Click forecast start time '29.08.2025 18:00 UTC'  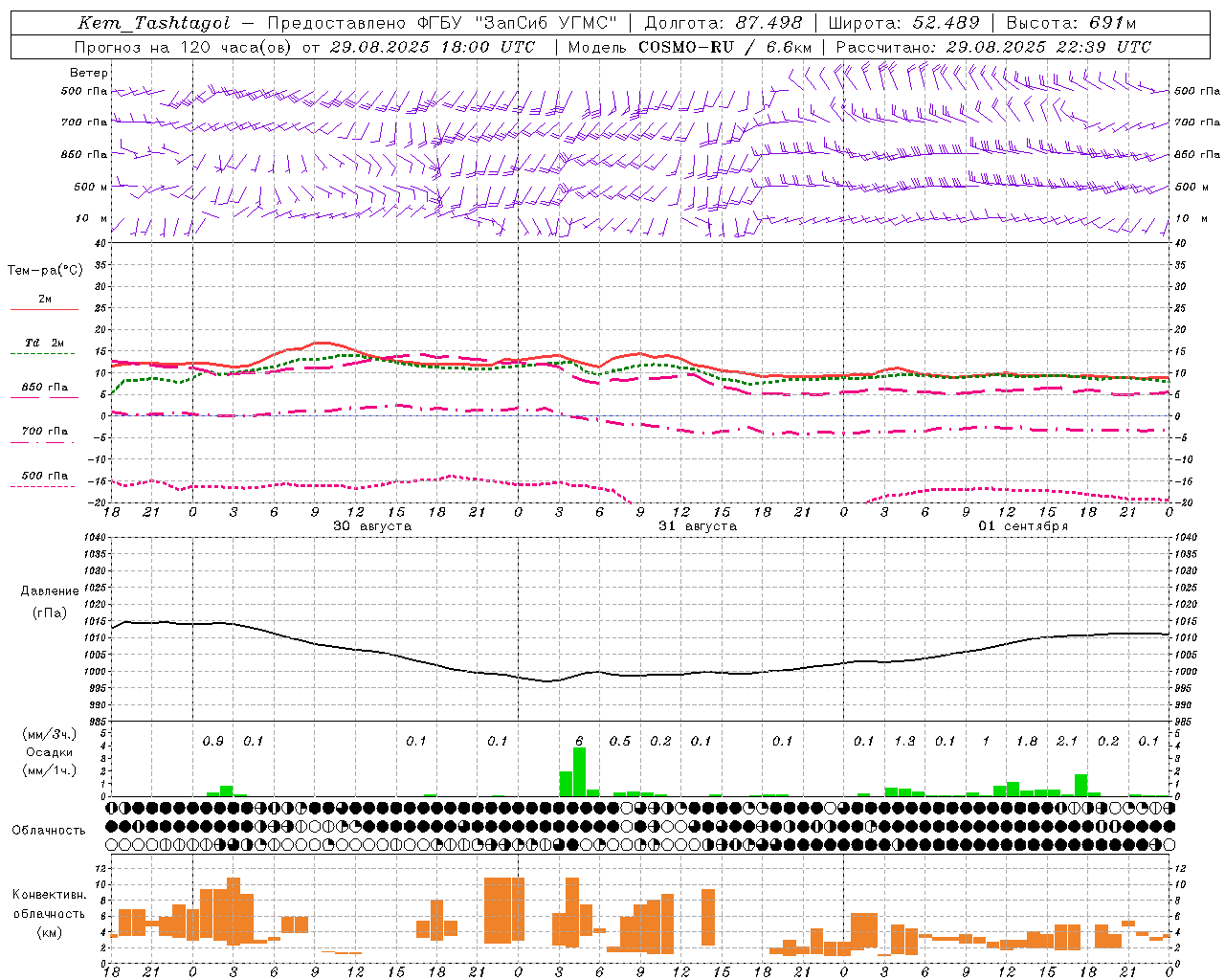432,47
